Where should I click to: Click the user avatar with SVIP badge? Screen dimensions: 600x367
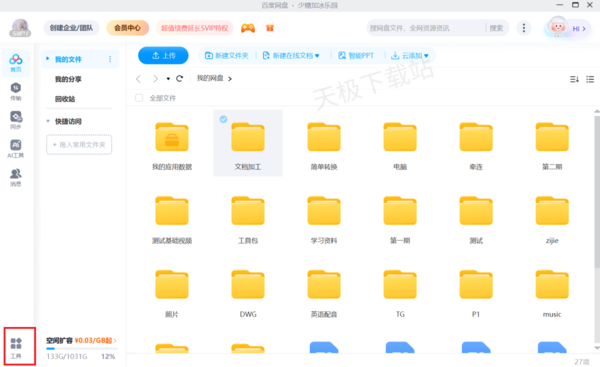(x=20, y=28)
